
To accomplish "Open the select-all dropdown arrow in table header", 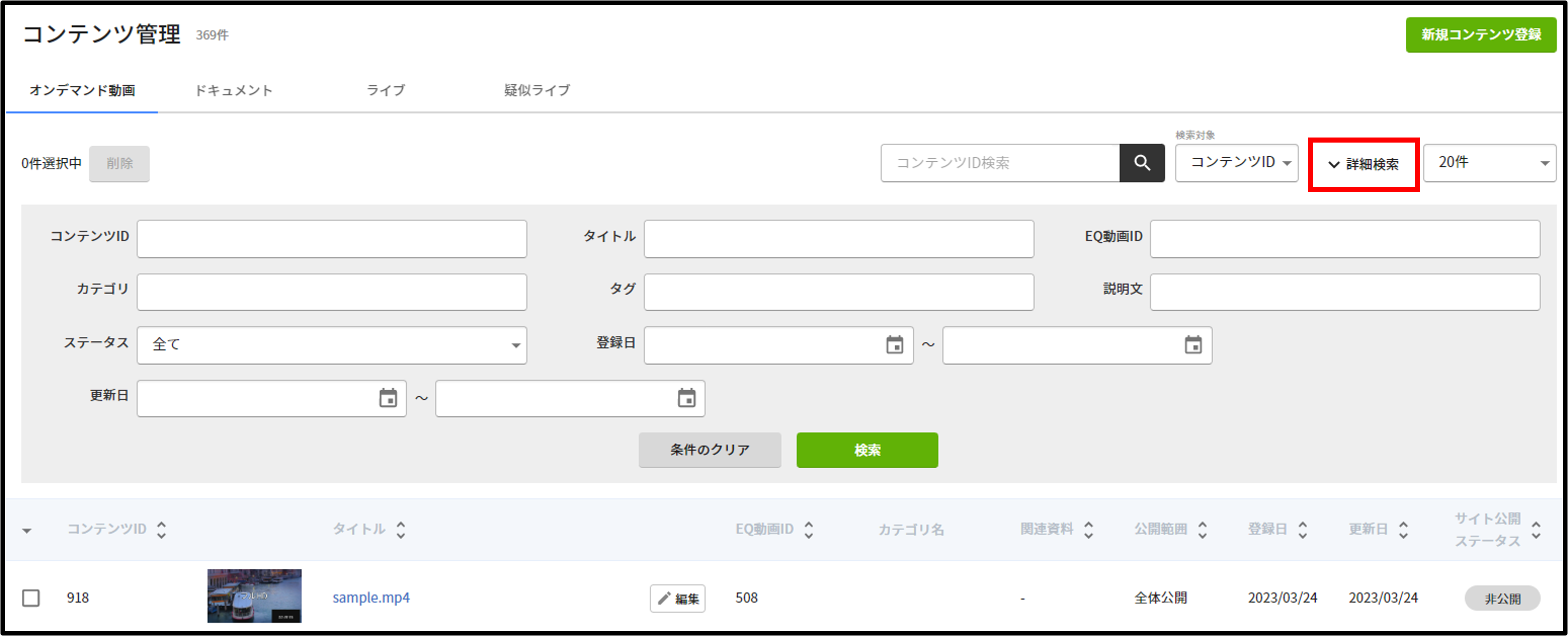I will pos(27,531).
